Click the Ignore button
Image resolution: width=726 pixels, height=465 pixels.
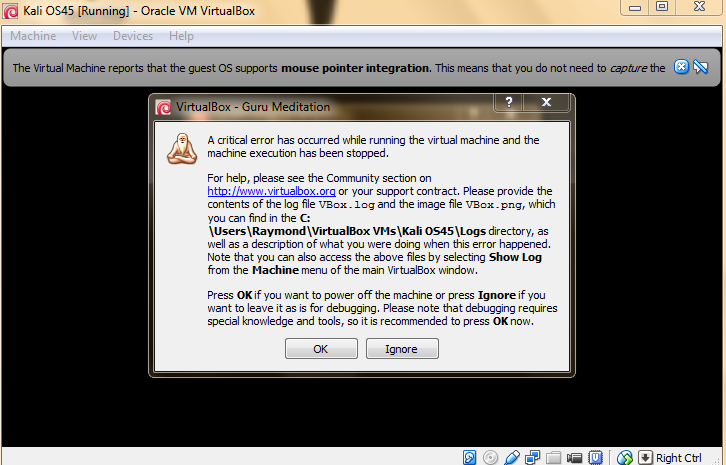coord(402,349)
